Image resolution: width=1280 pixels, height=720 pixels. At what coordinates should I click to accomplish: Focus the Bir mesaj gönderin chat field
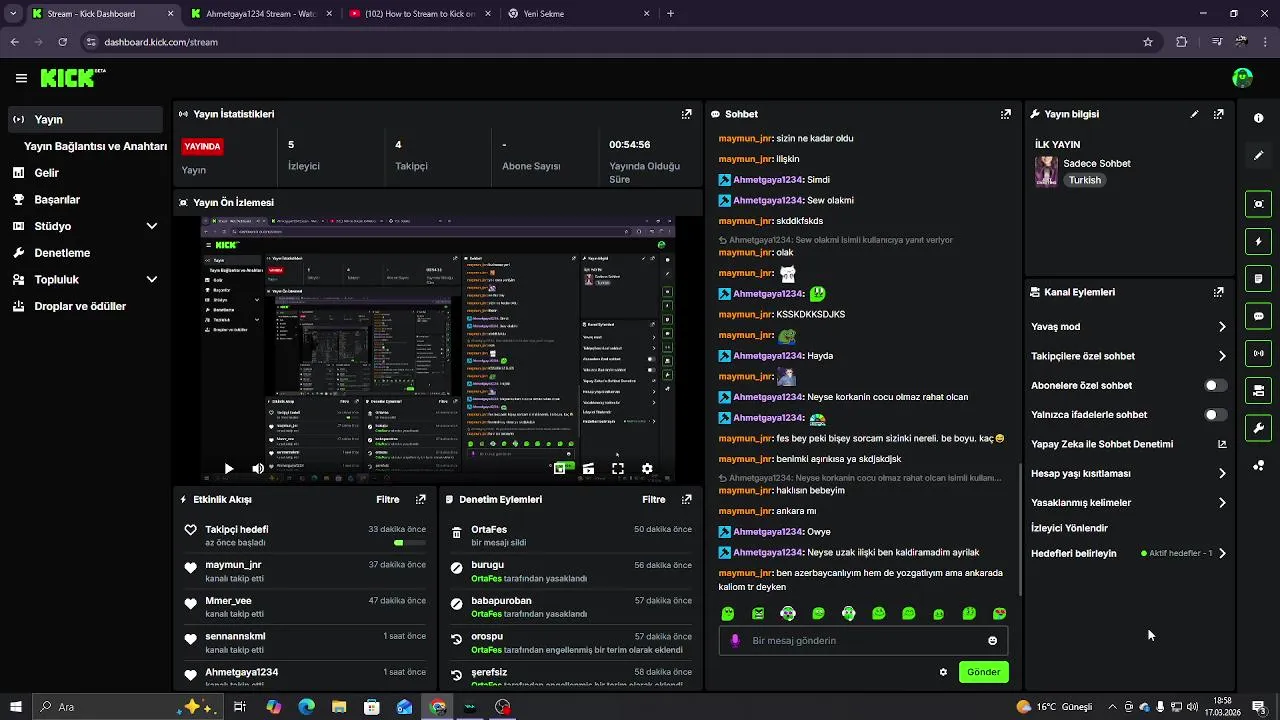[864, 641]
